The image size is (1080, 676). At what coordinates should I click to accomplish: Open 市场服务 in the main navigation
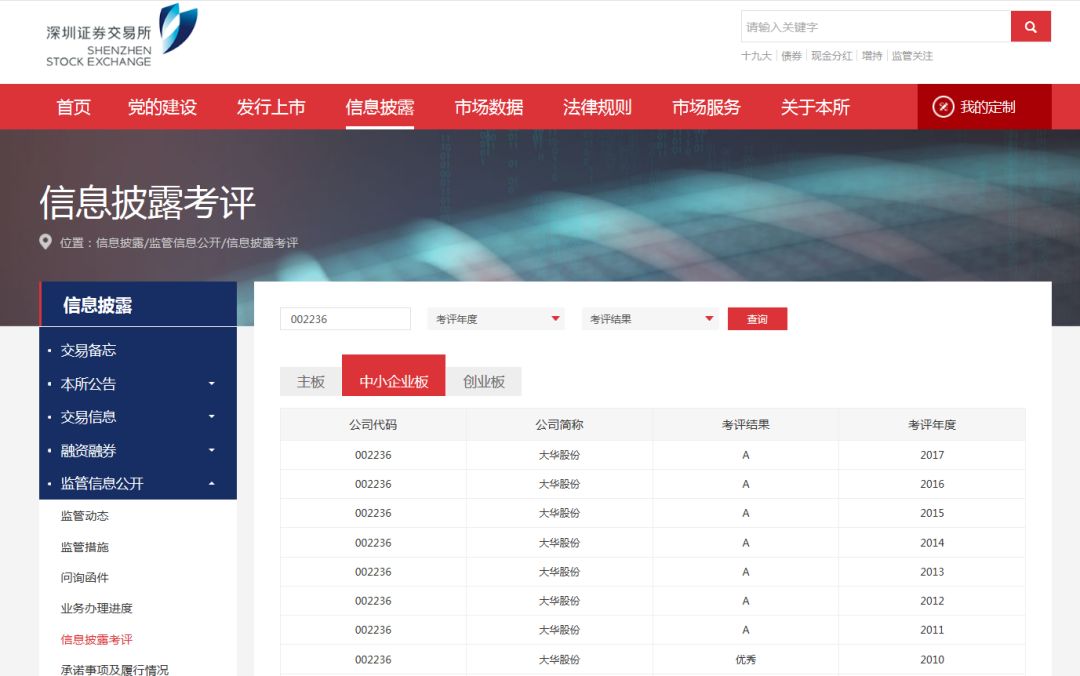point(706,107)
